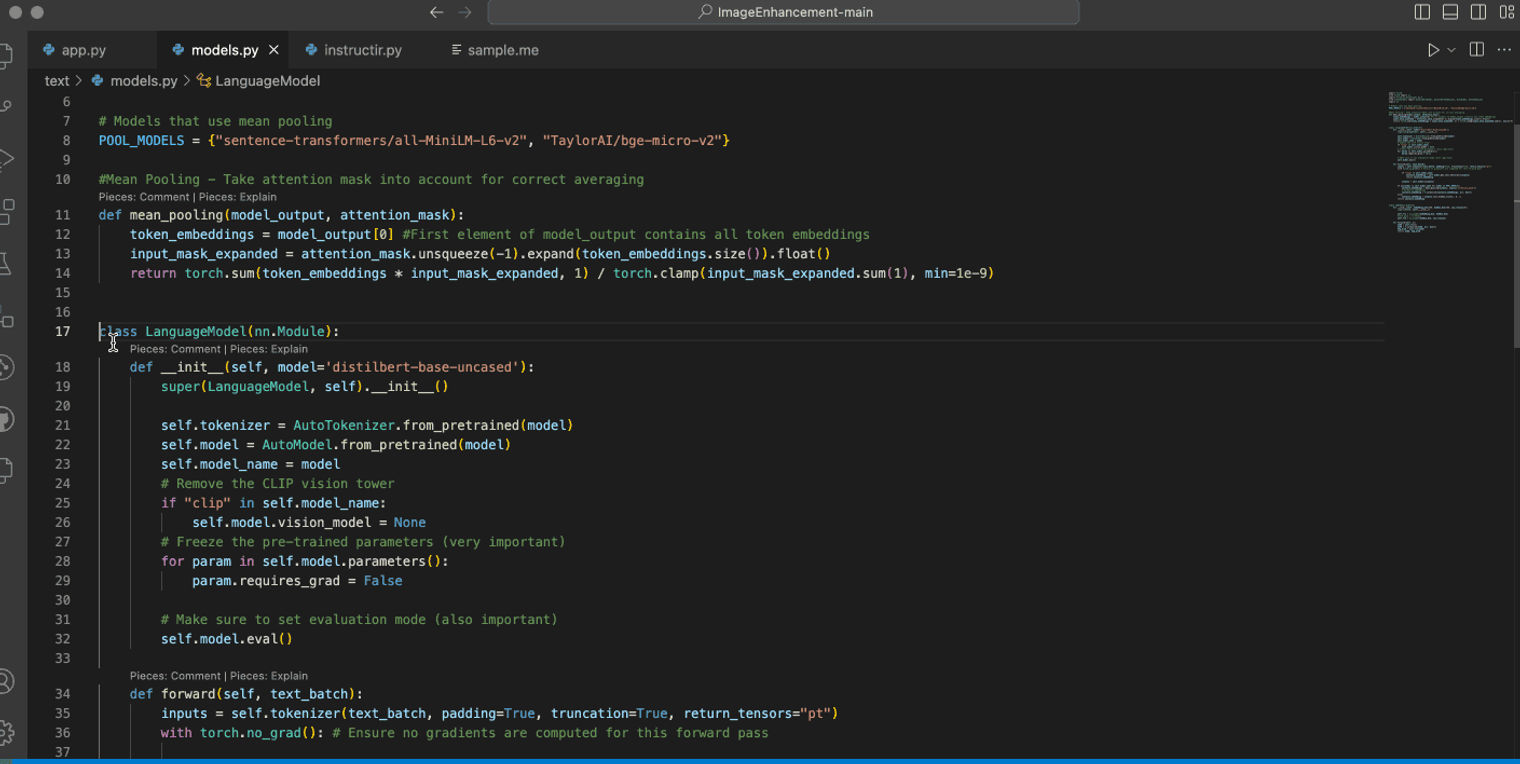1520x764 pixels.
Task: Open the Accounts icon in activity bar
Action: click(6, 682)
